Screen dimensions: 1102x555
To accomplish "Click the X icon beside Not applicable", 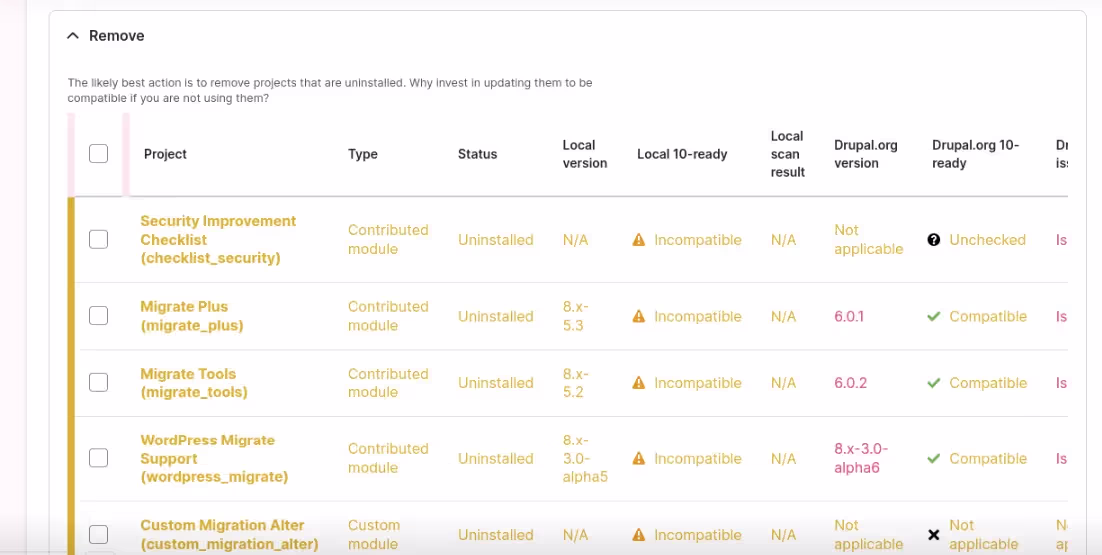I will (x=933, y=535).
